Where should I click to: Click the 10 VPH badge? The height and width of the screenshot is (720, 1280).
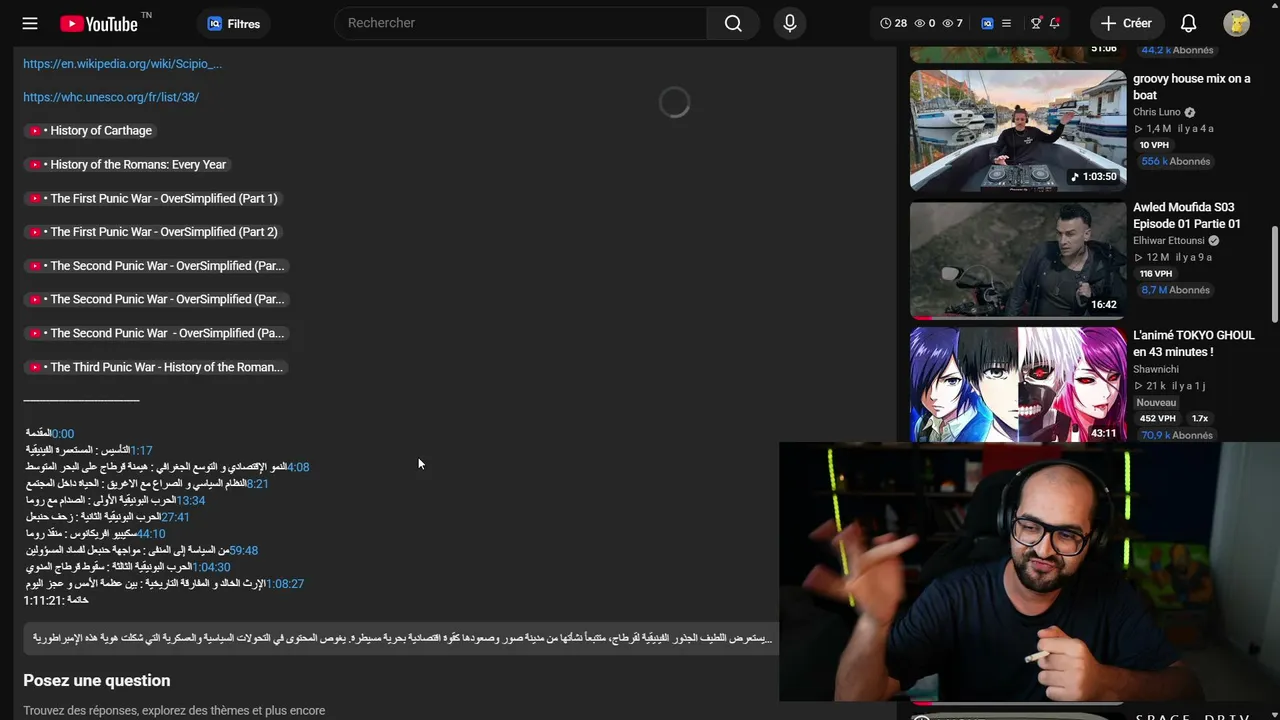(x=1154, y=145)
